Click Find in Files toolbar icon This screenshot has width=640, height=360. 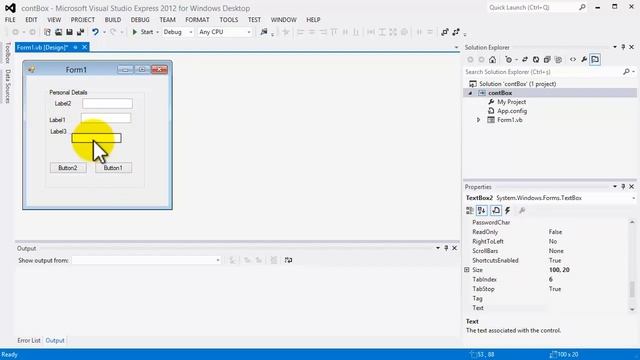coord(264,32)
